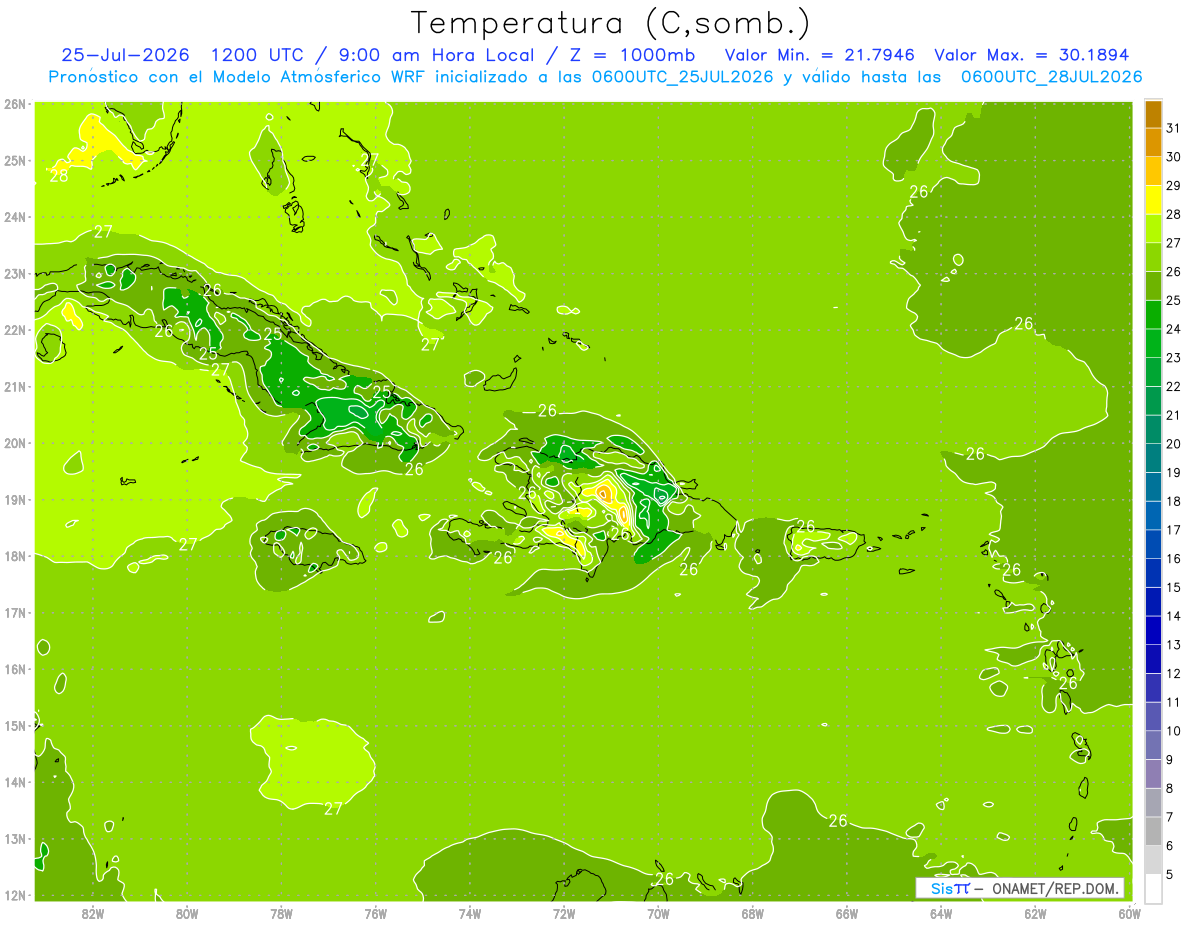Click "0600UTC_25JUL2026" initialization timestamp
Viewport: 1200px width, 927px height.
coord(684,77)
